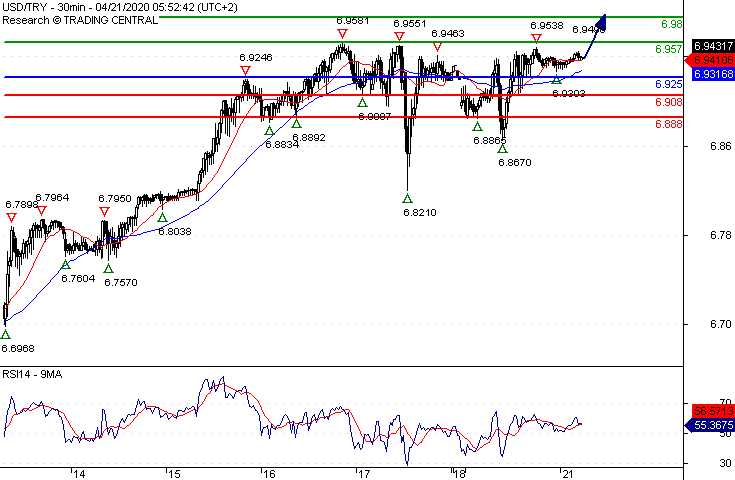Viewport: 735px width, 480px height.
Task: Click date label 18 on time axis
Action: point(459,474)
